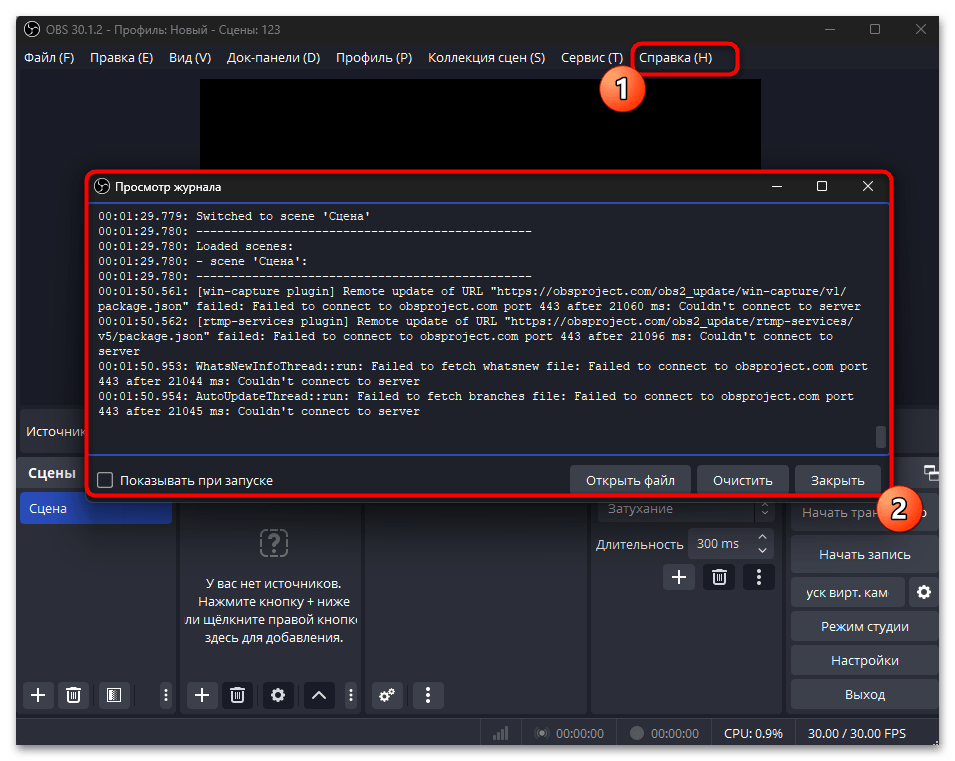
Task: Click Начать трансляцию button
Action: (x=839, y=513)
